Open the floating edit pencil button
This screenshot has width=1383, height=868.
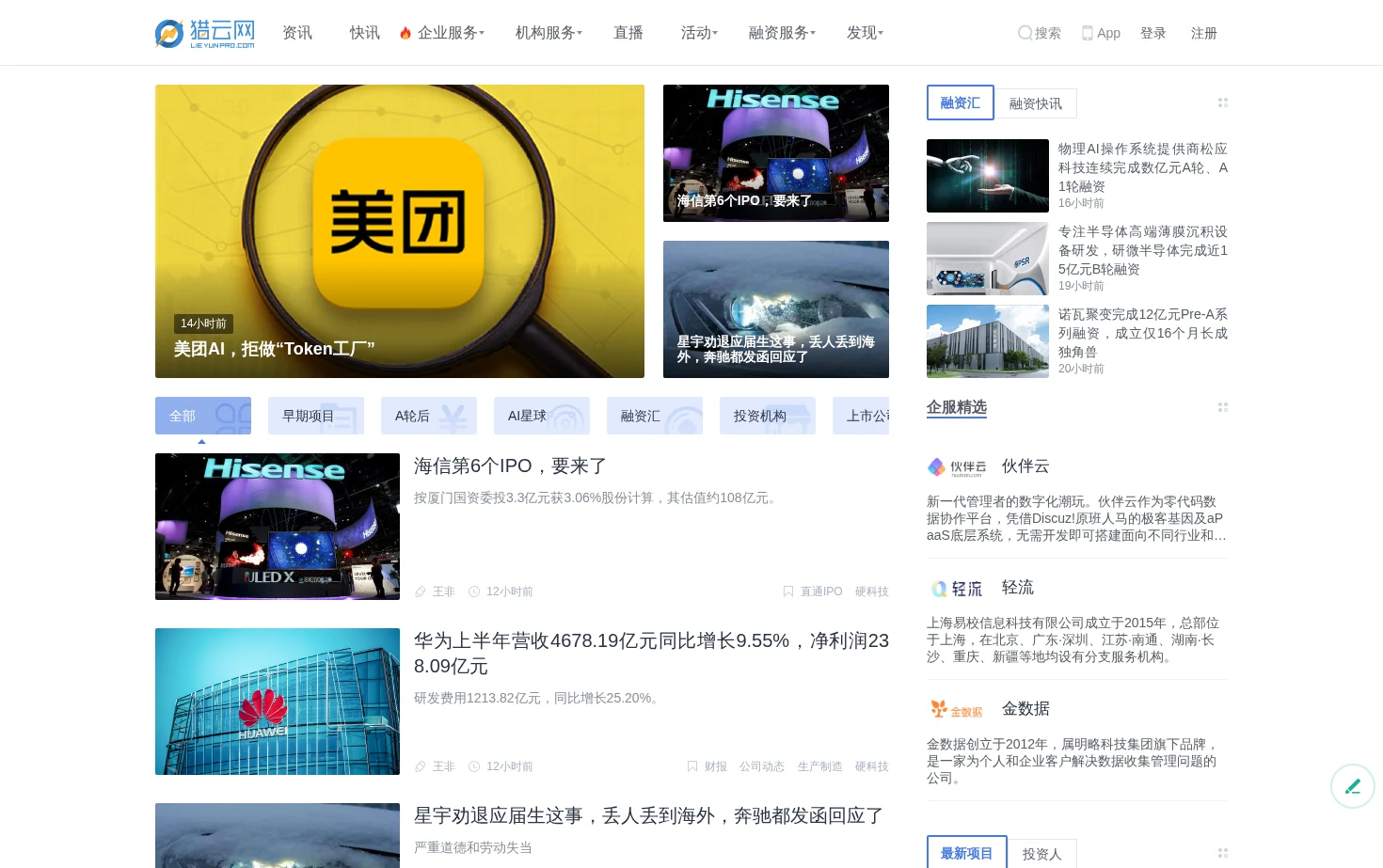pyautogui.click(x=1353, y=786)
